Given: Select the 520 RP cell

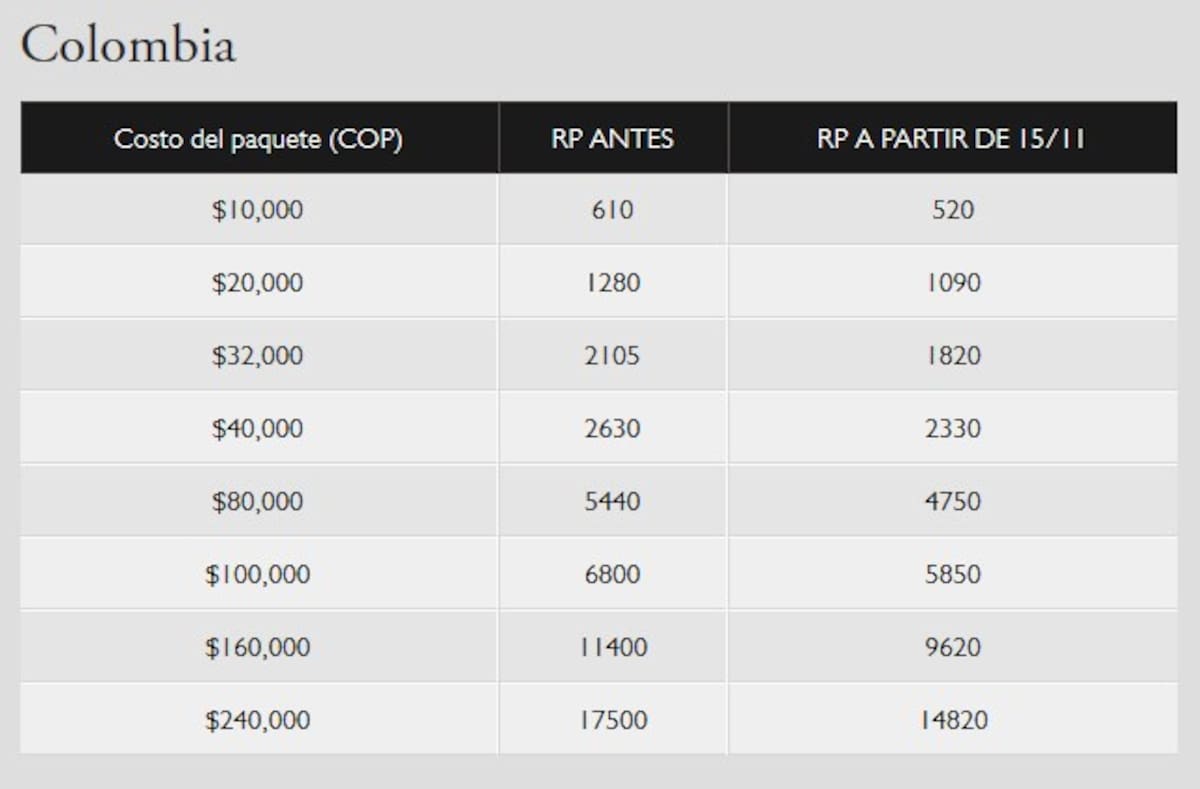Looking at the screenshot, I should (x=952, y=210).
